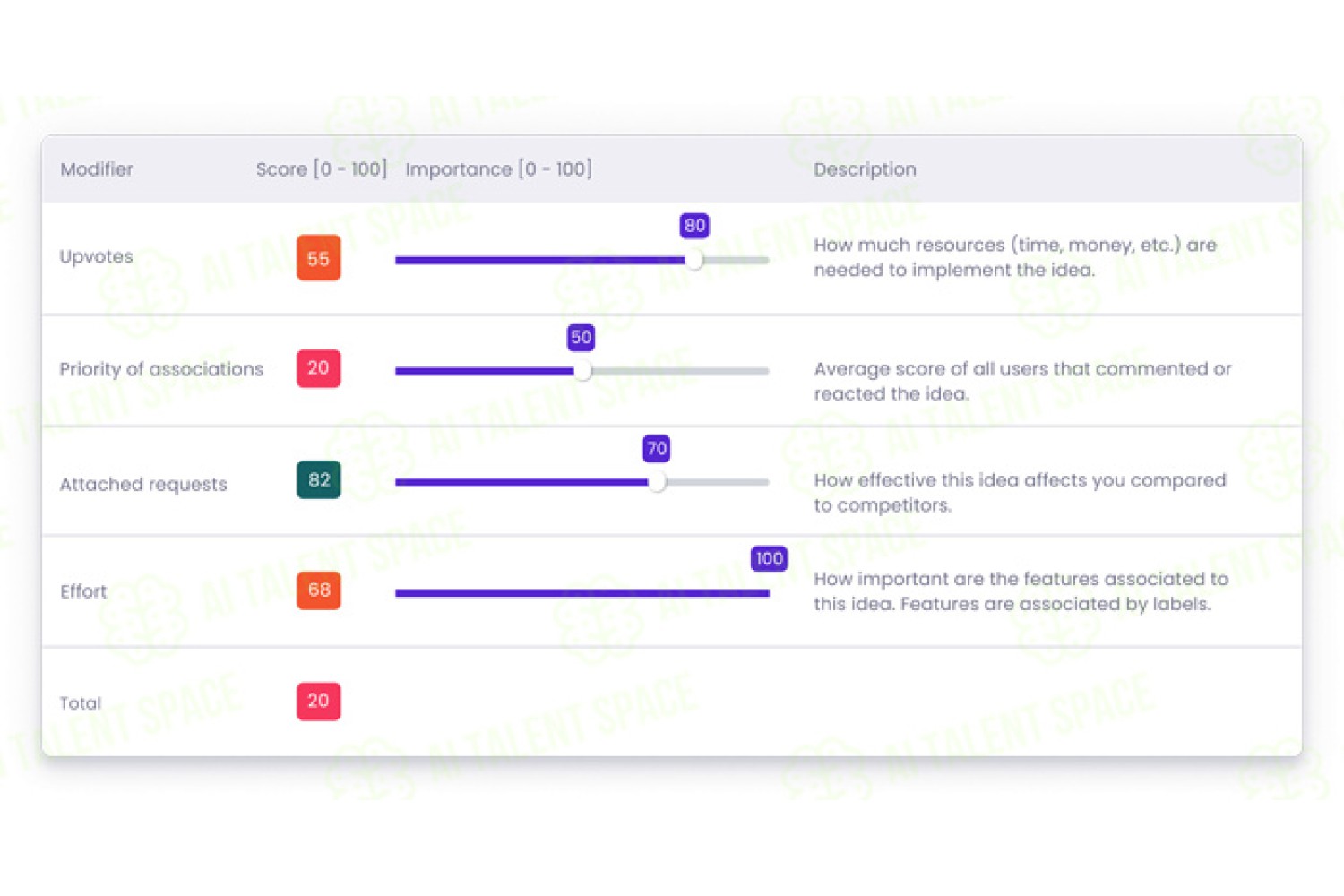Click the Attached requests importance slider handle
This screenshot has height=896, width=1344.
658,482
